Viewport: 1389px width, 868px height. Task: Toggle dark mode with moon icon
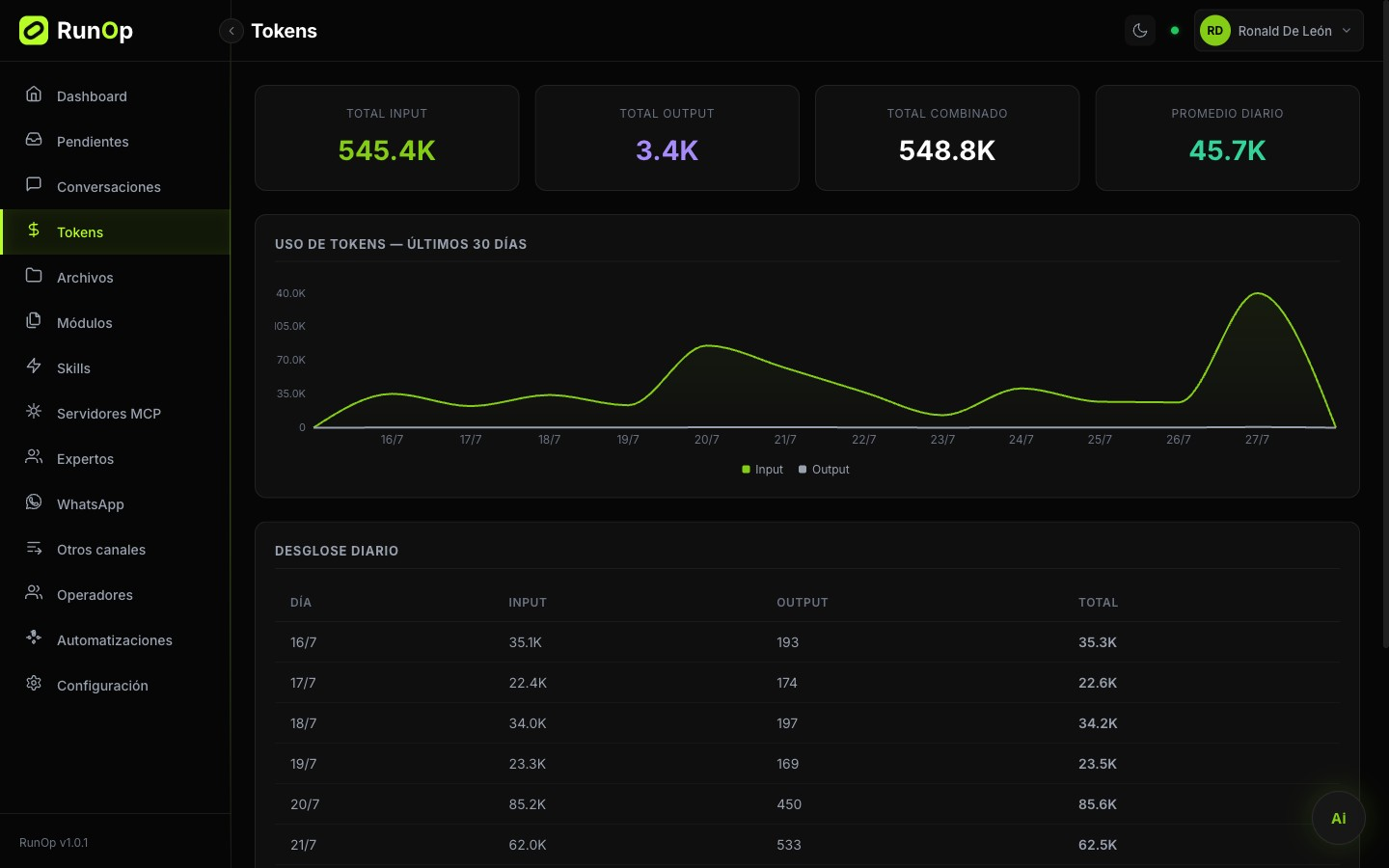pyautogui.click(x=1140, y=31)
